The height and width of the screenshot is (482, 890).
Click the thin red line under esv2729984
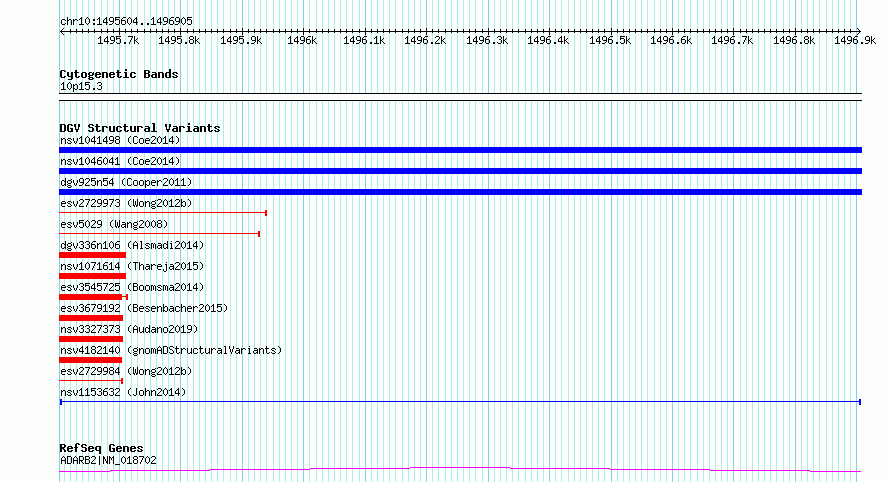click(x=91, y=381)
